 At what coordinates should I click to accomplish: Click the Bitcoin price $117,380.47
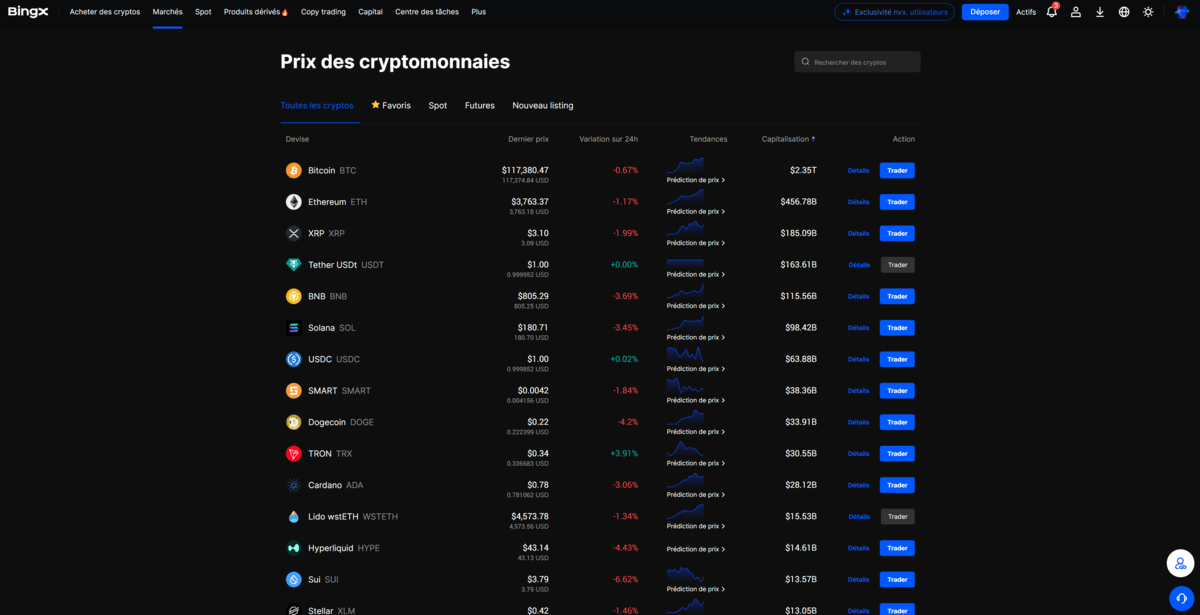pyautogui.click(x=525, y=170)
